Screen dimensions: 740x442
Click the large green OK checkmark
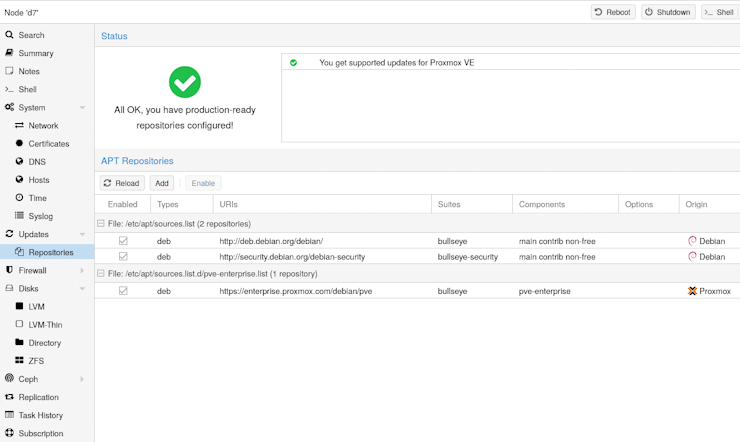pos(185,82)
